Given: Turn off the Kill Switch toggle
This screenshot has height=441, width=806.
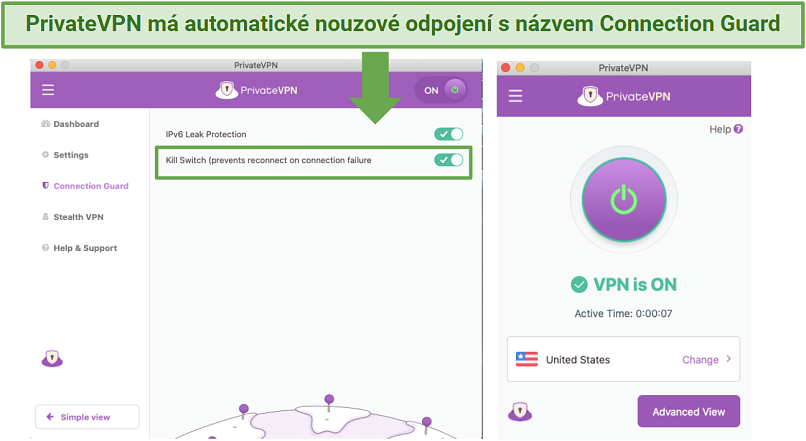Looking at the screenshot, I should point(449,160).
